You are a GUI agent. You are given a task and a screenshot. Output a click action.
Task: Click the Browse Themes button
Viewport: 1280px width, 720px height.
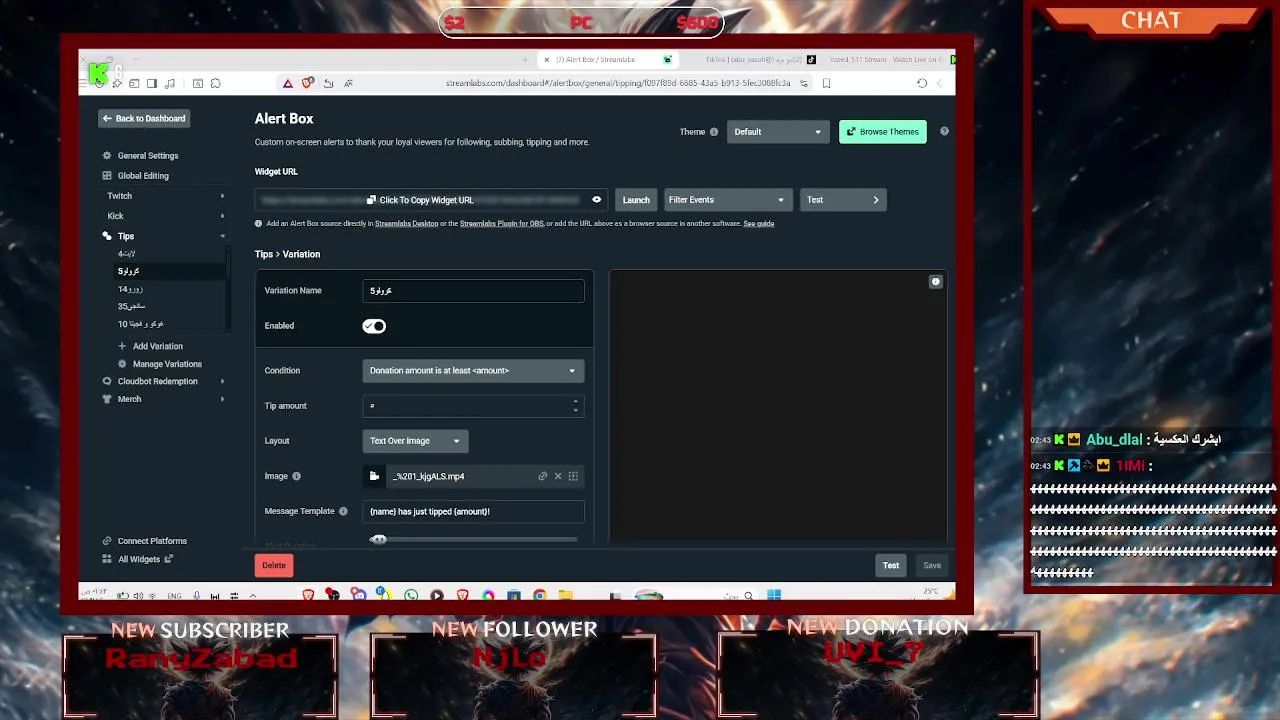(x=883, y=132)
